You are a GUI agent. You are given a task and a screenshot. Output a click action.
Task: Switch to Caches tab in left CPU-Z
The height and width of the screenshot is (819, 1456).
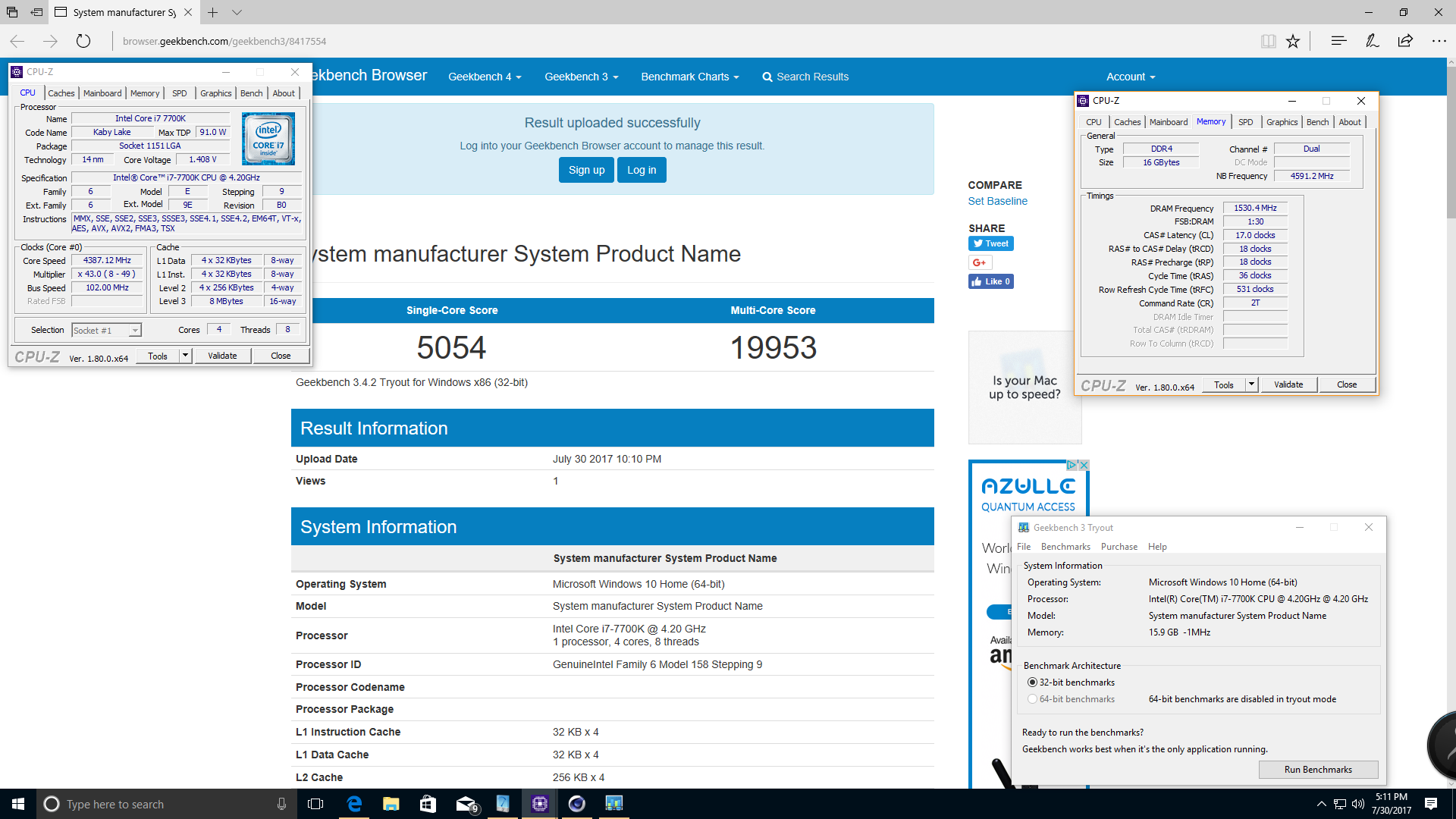coord(61,93)
